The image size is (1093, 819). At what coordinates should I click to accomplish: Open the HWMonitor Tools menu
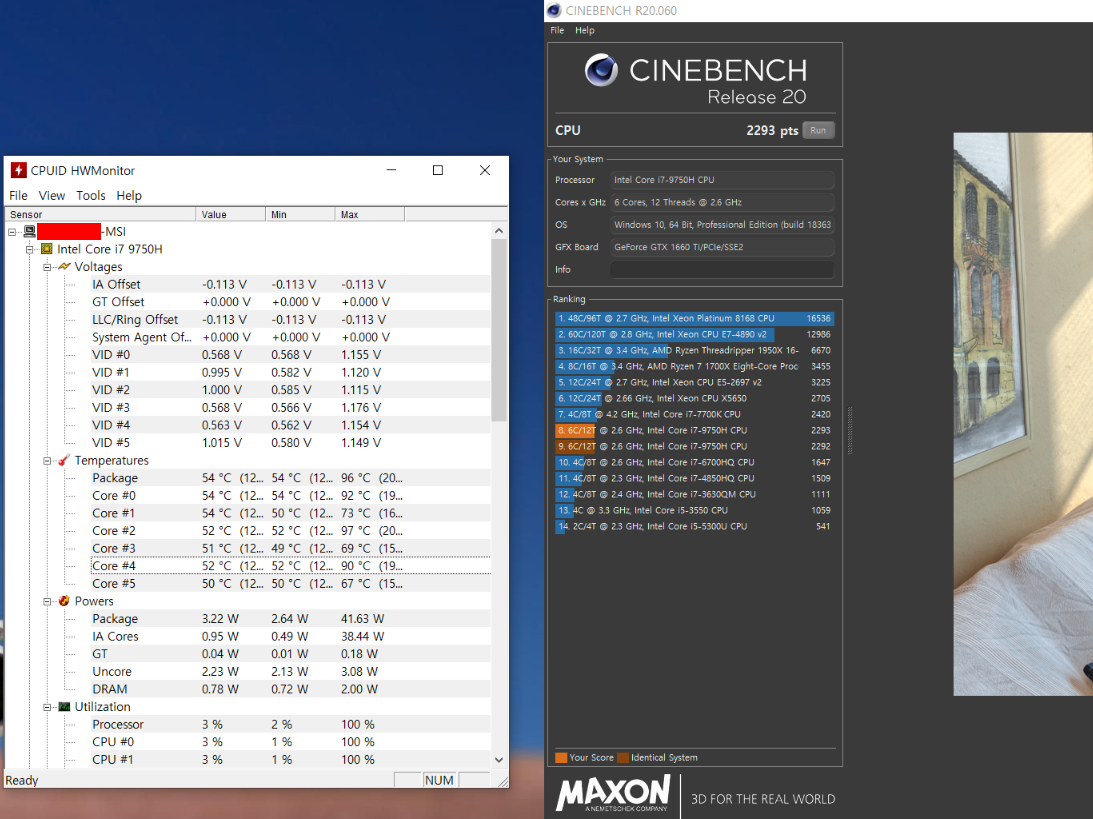pos(91,195)
